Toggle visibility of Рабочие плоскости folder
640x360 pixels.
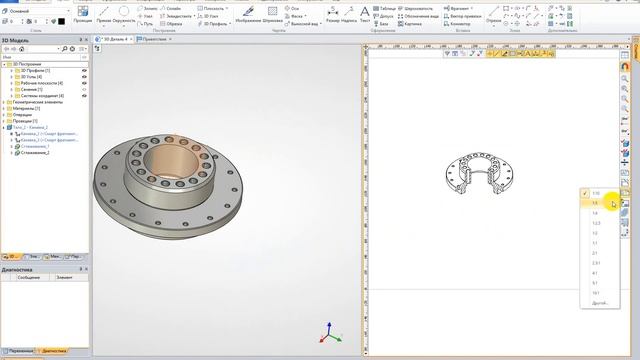[x=84, y=83]
